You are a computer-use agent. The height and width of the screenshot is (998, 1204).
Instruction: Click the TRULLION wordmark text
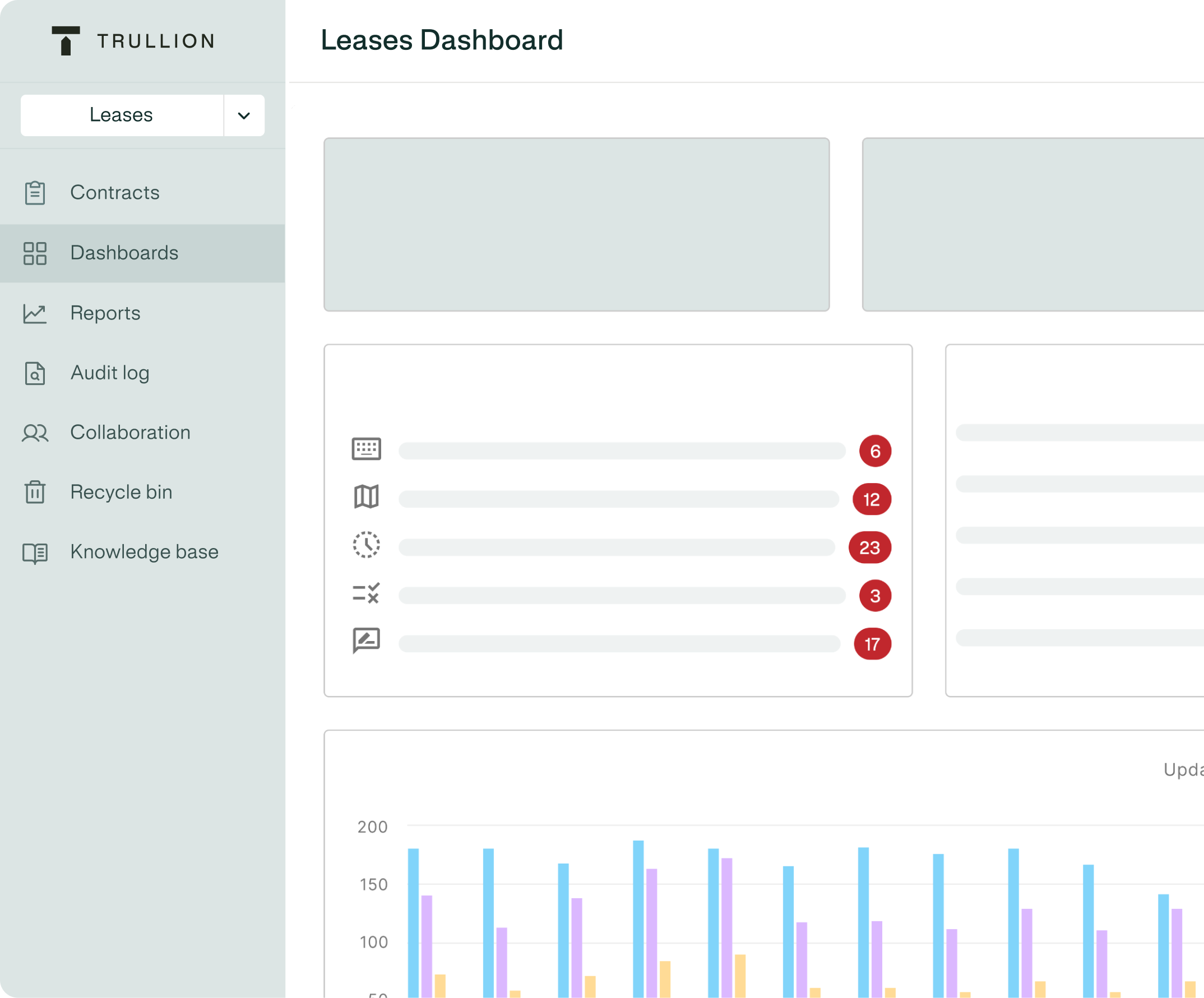click(156, 41)
